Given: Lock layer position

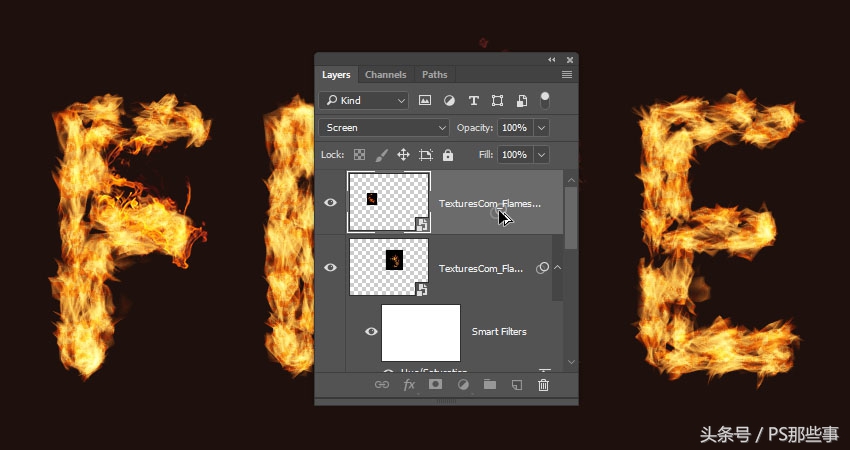Looking at the screenshot, I should [x=403, y=155].
